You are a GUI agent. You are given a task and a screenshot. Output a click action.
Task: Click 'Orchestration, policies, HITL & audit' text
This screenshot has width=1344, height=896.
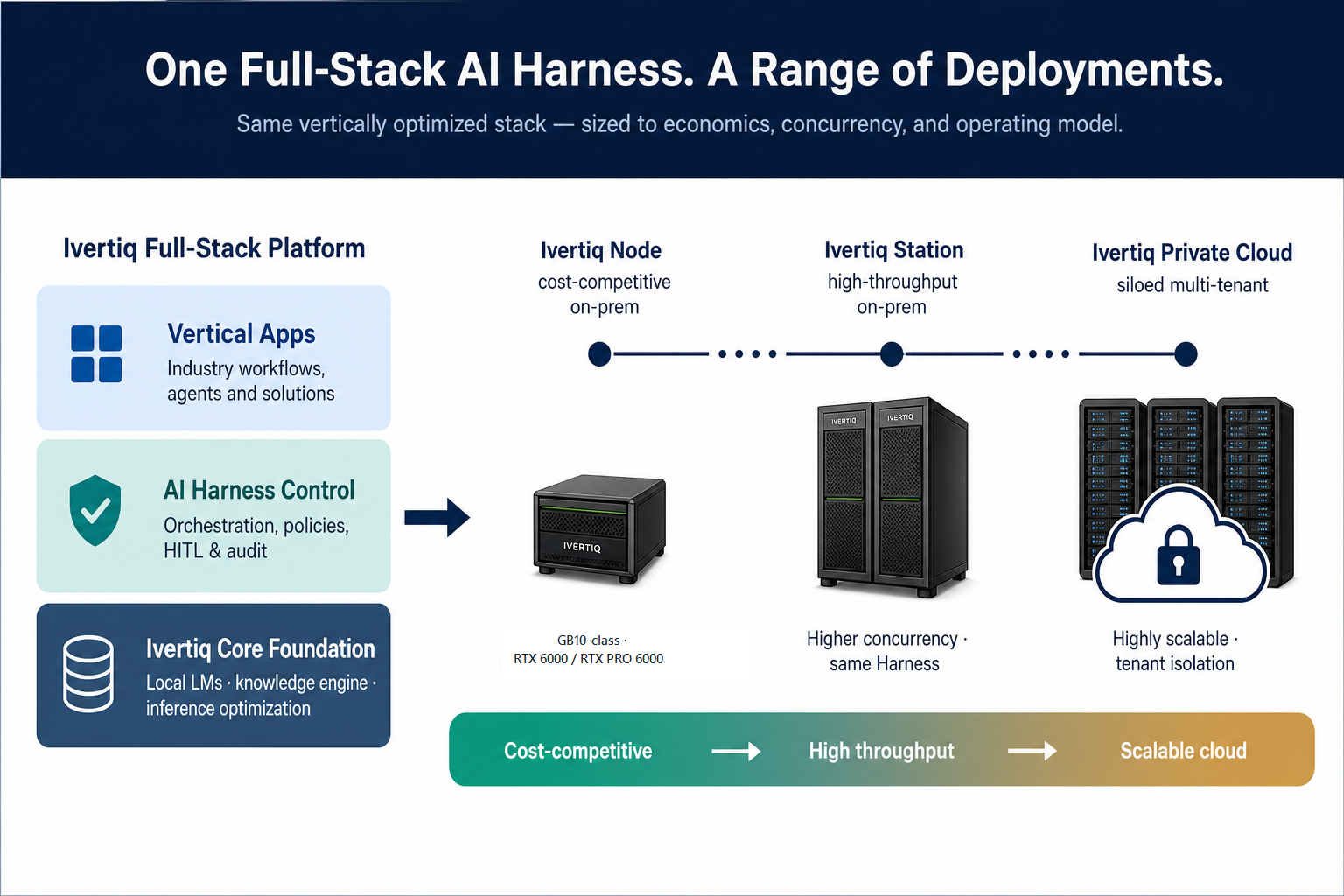(256, 538)
